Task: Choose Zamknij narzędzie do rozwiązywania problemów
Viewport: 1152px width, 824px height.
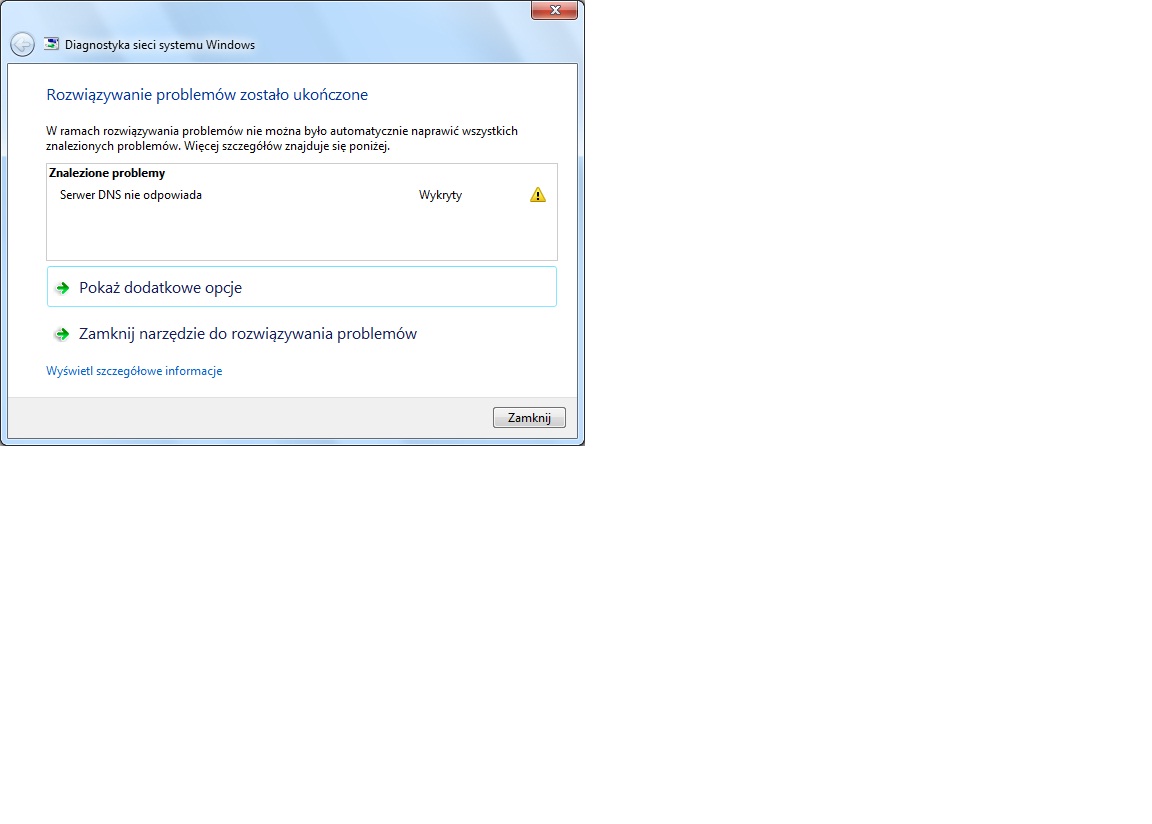Action: [x=248, y=333]
